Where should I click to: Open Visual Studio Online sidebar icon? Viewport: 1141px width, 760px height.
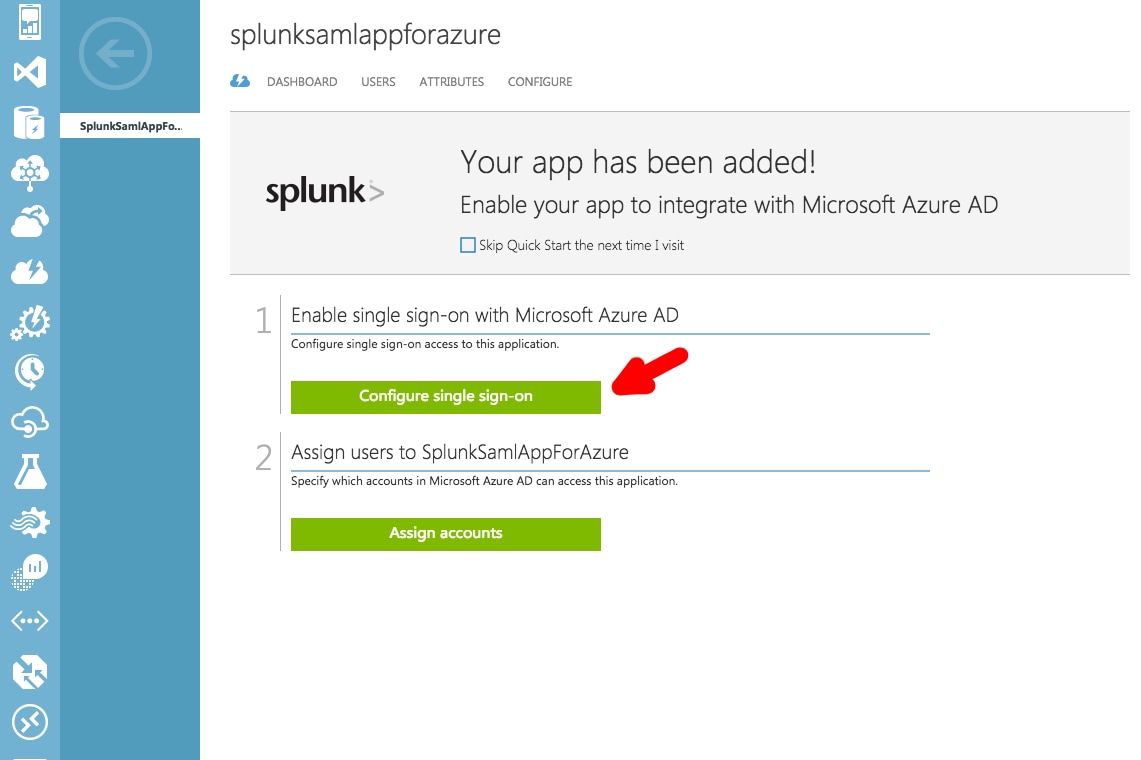(30, 72)
